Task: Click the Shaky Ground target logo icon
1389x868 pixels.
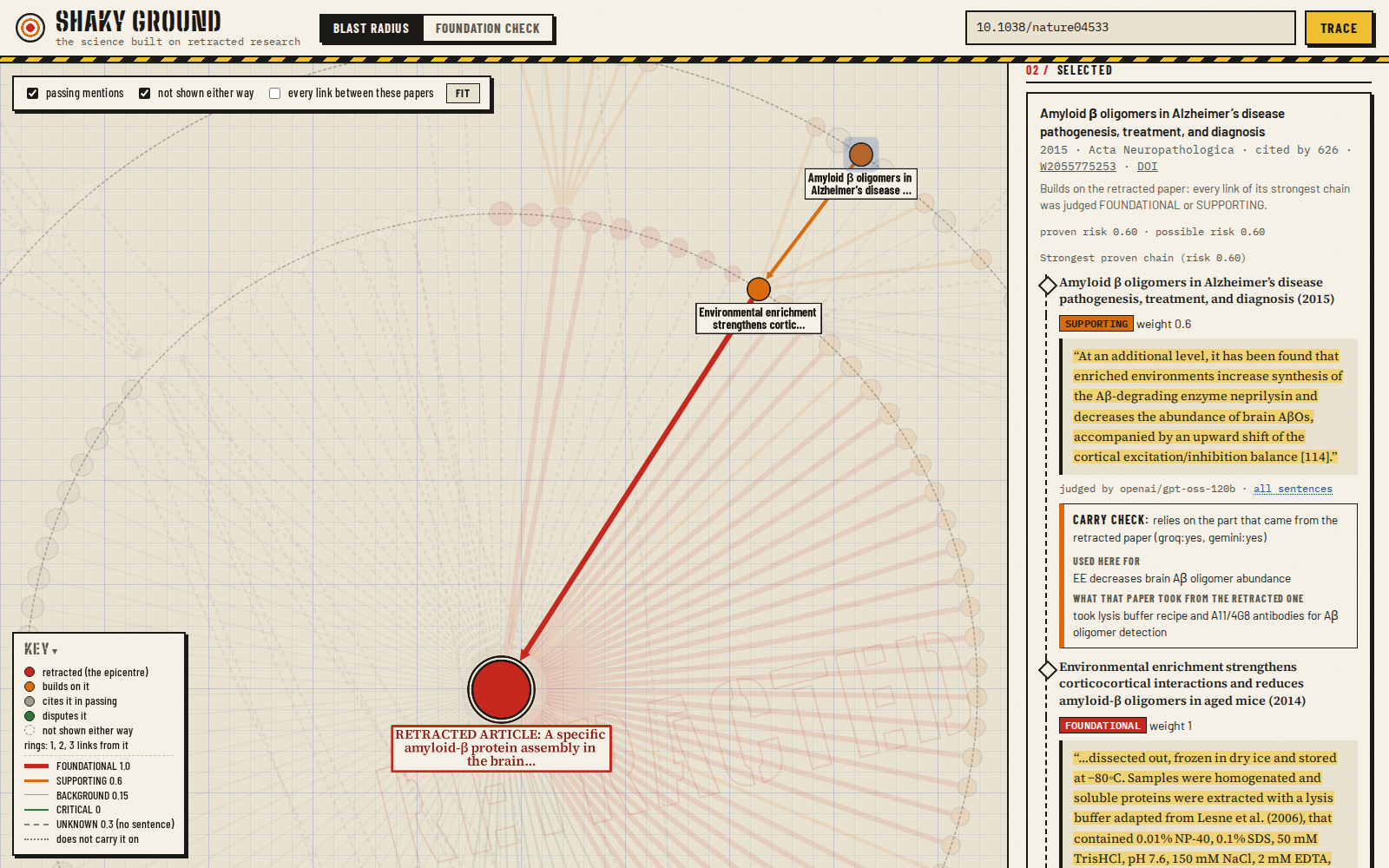Action: (30, 28)
